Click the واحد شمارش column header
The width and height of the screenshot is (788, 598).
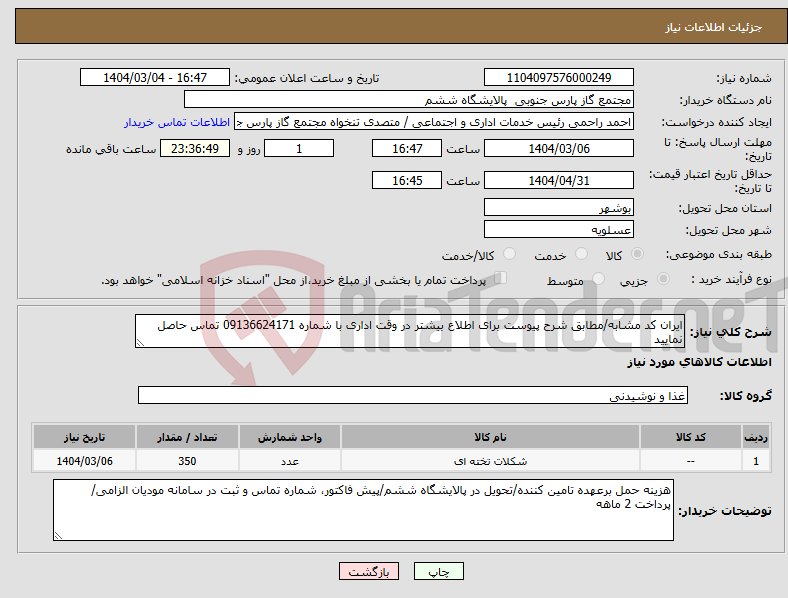289,437
